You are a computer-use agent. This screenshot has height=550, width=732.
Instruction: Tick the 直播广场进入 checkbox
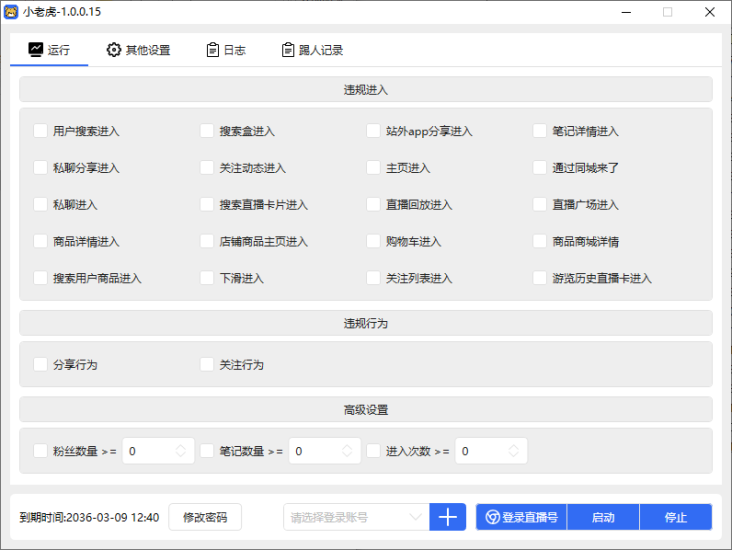pos(540,204)
